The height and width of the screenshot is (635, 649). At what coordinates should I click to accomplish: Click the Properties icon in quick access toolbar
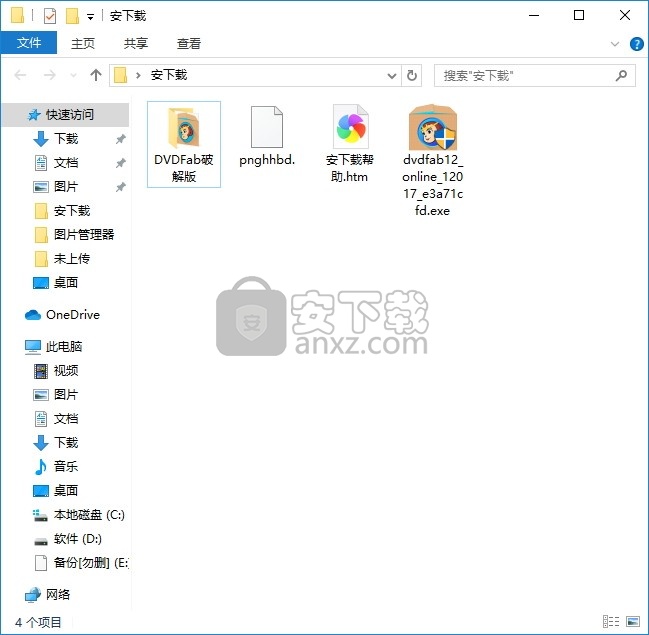[50, 16]
